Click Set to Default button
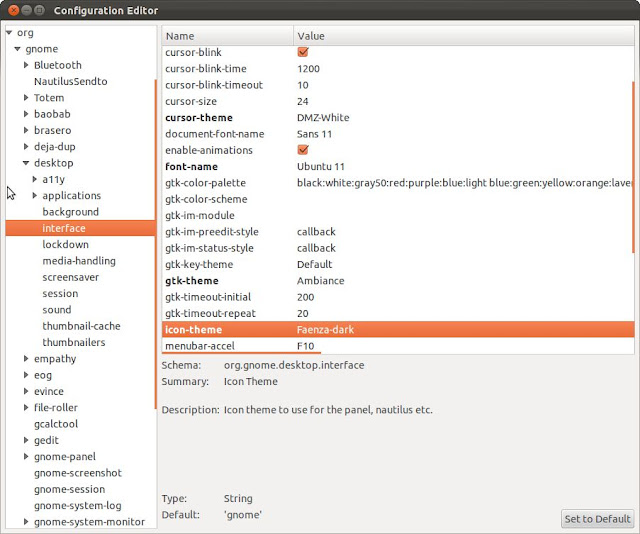 [598, 519]
